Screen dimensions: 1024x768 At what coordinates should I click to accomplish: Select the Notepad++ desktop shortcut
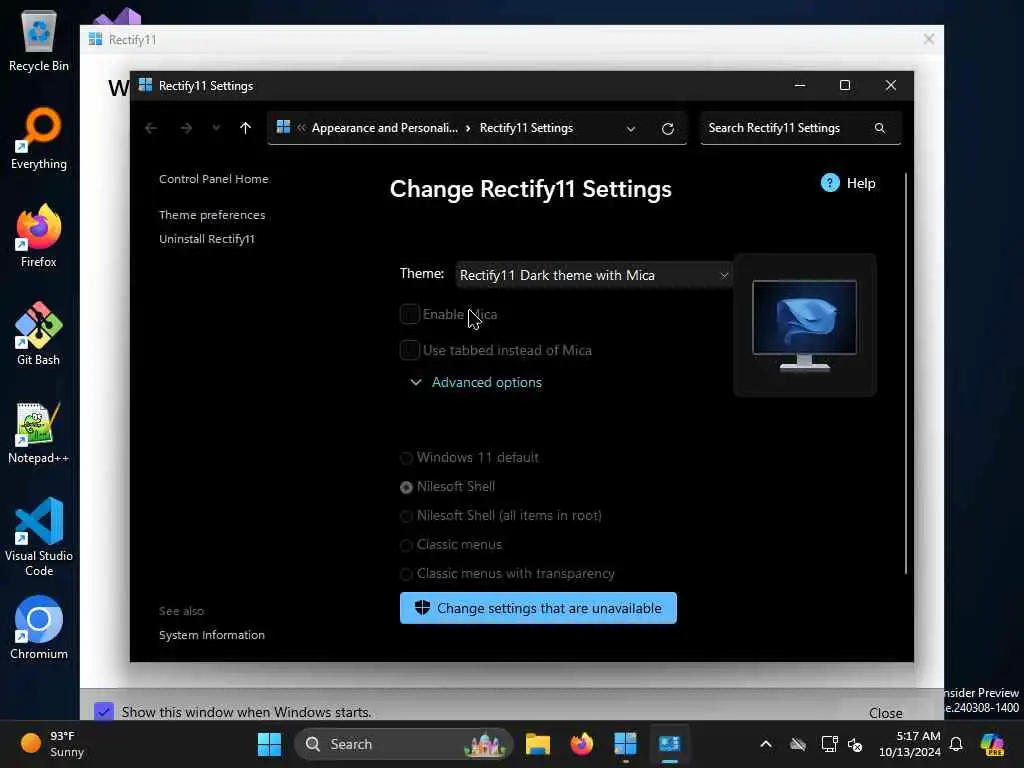click(x=39, y=432)
